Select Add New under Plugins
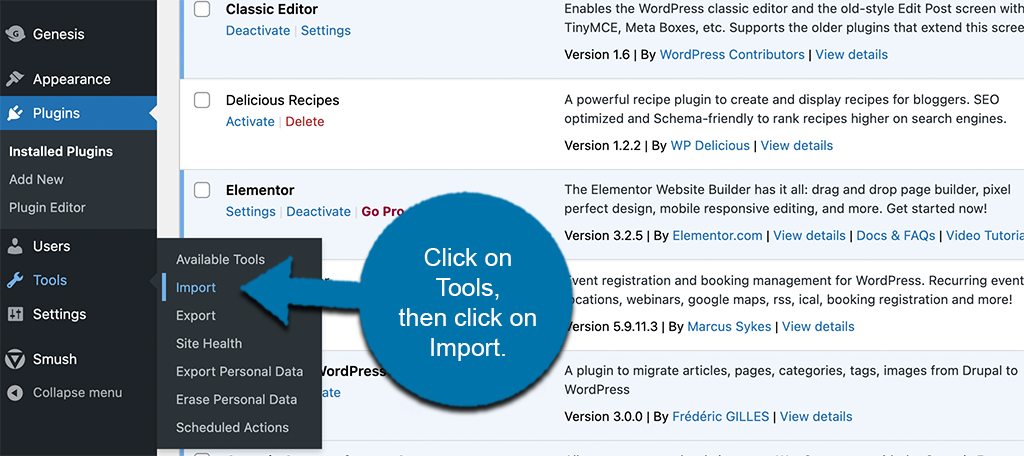Viewport: 1024px width, 456px height. (37, 180)
